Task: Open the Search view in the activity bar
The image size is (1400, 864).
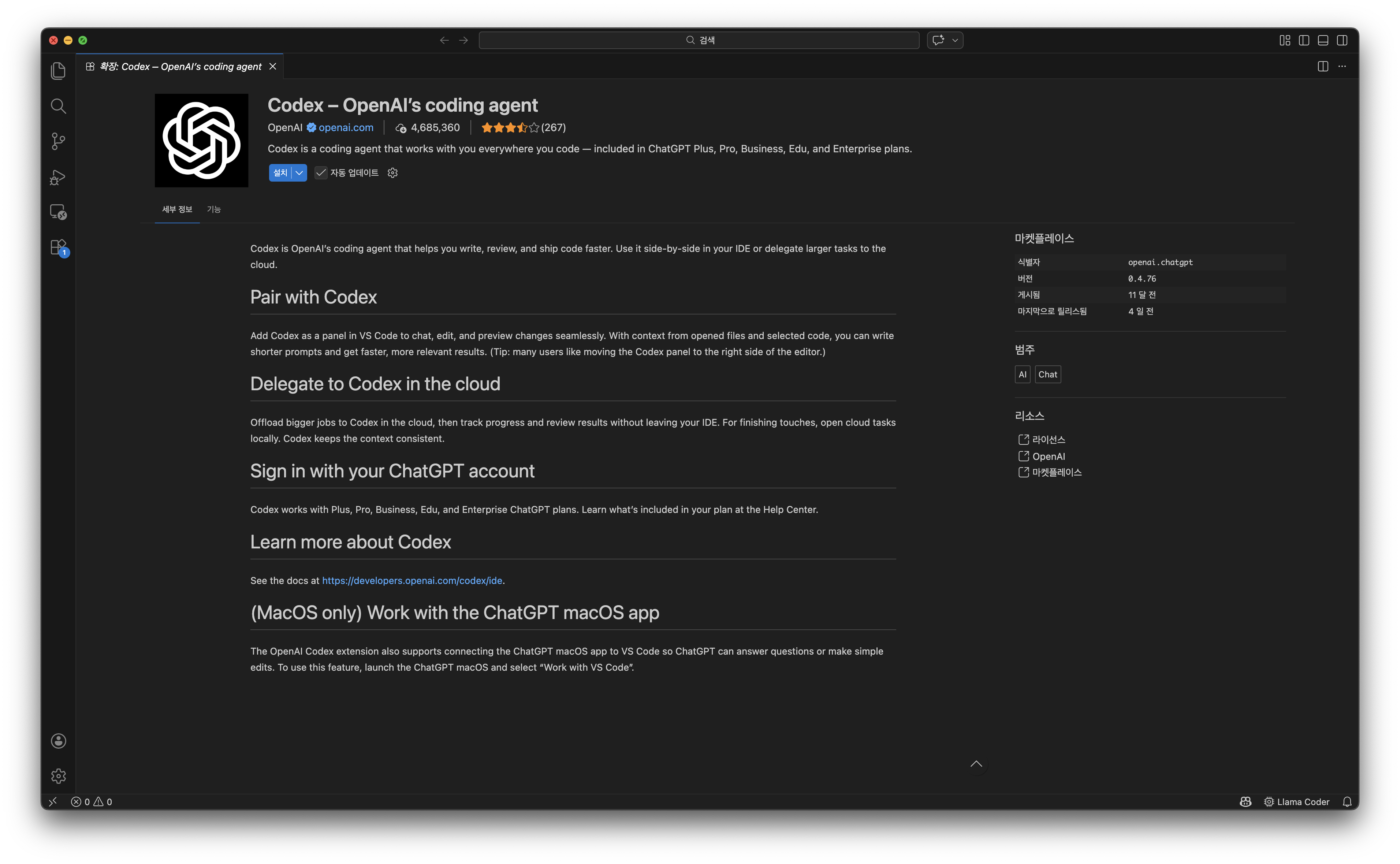Action: (58, 106)
